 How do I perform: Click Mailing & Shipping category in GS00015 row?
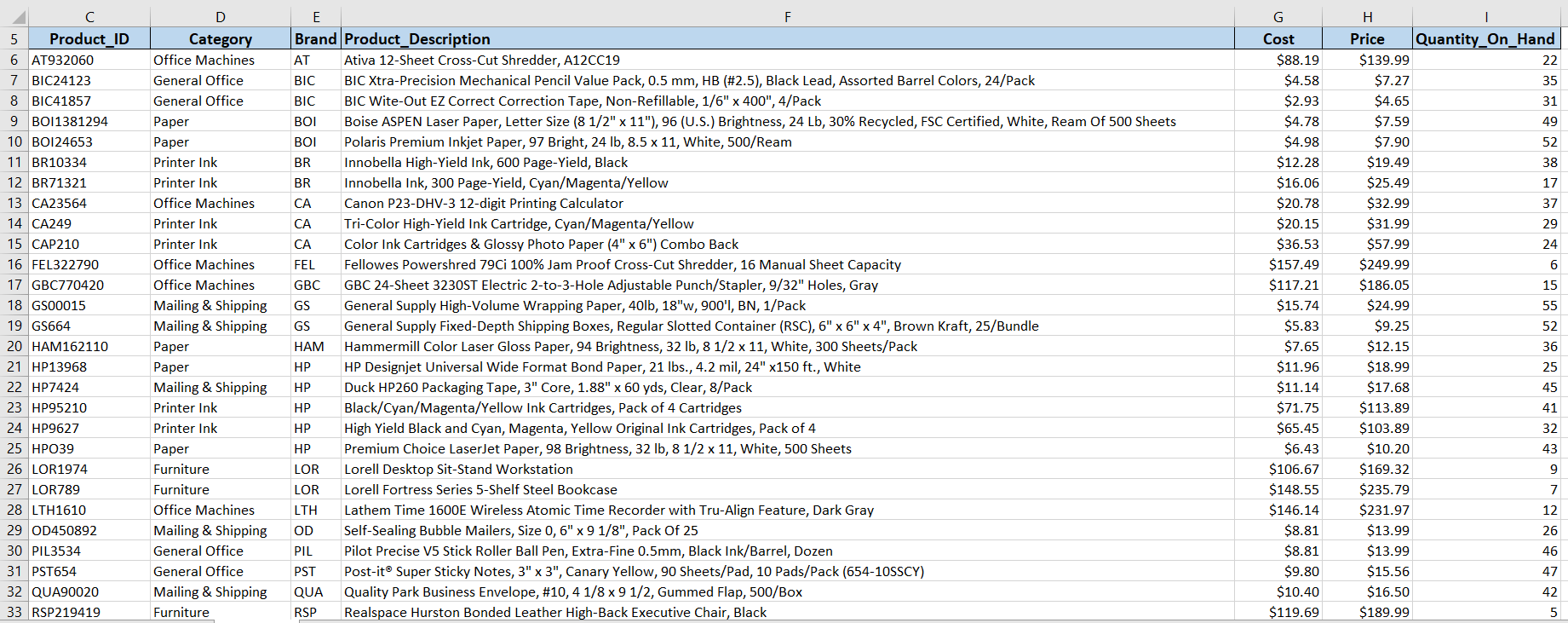[x=221, y=305]
